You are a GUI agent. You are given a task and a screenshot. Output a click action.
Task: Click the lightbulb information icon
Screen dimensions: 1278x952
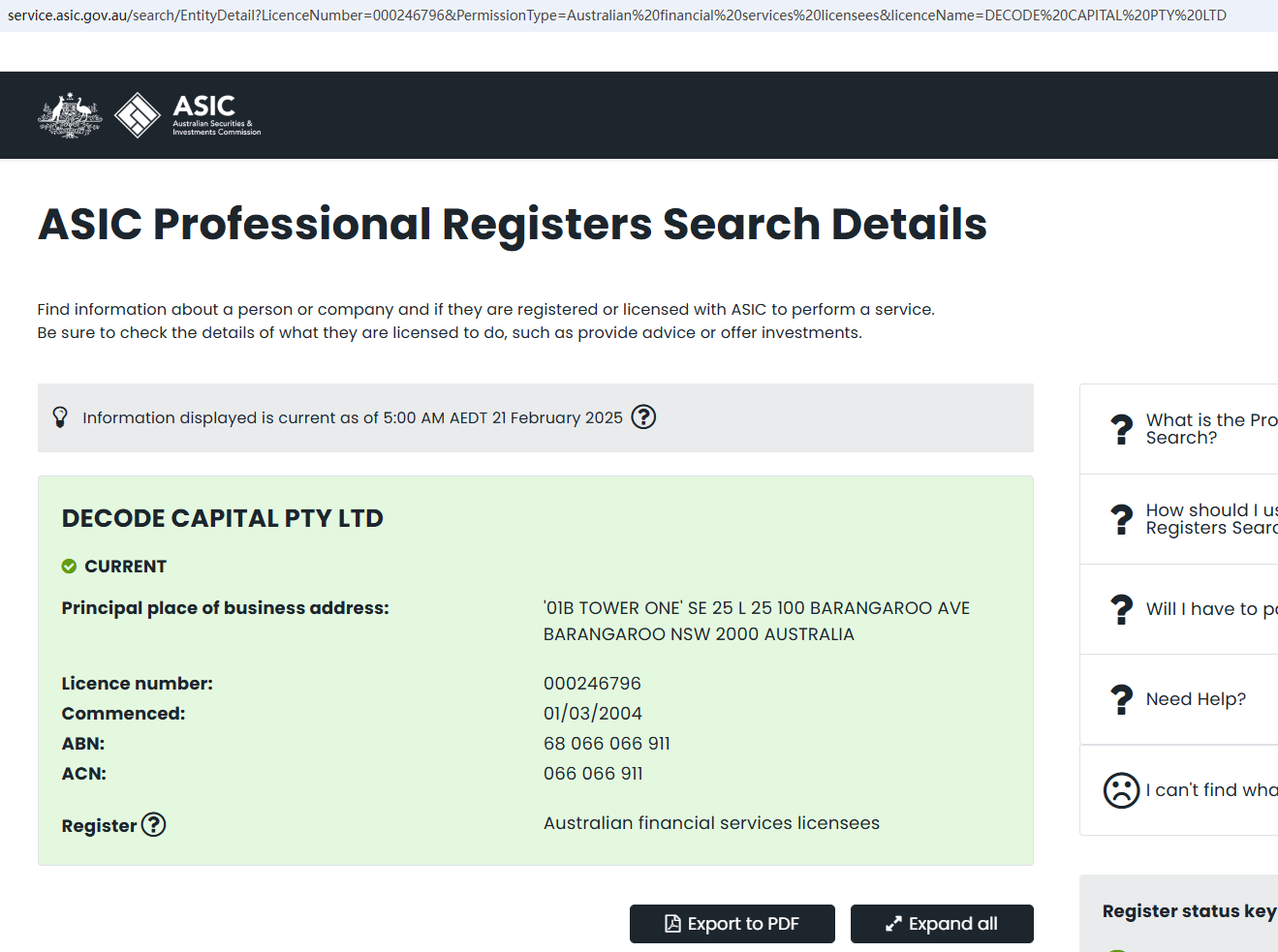[x=60, y=417]
